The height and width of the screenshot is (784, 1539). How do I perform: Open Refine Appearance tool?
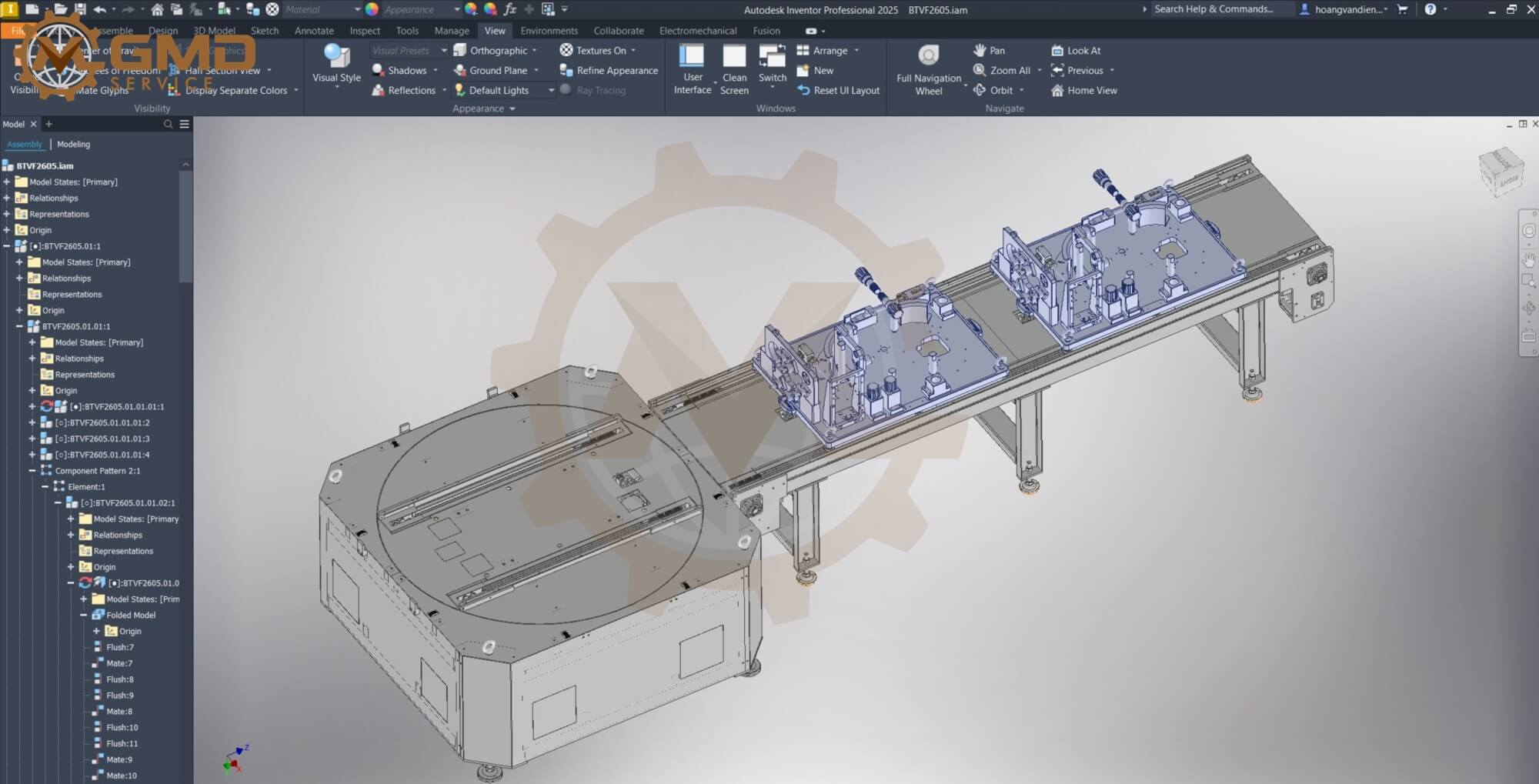609,70
